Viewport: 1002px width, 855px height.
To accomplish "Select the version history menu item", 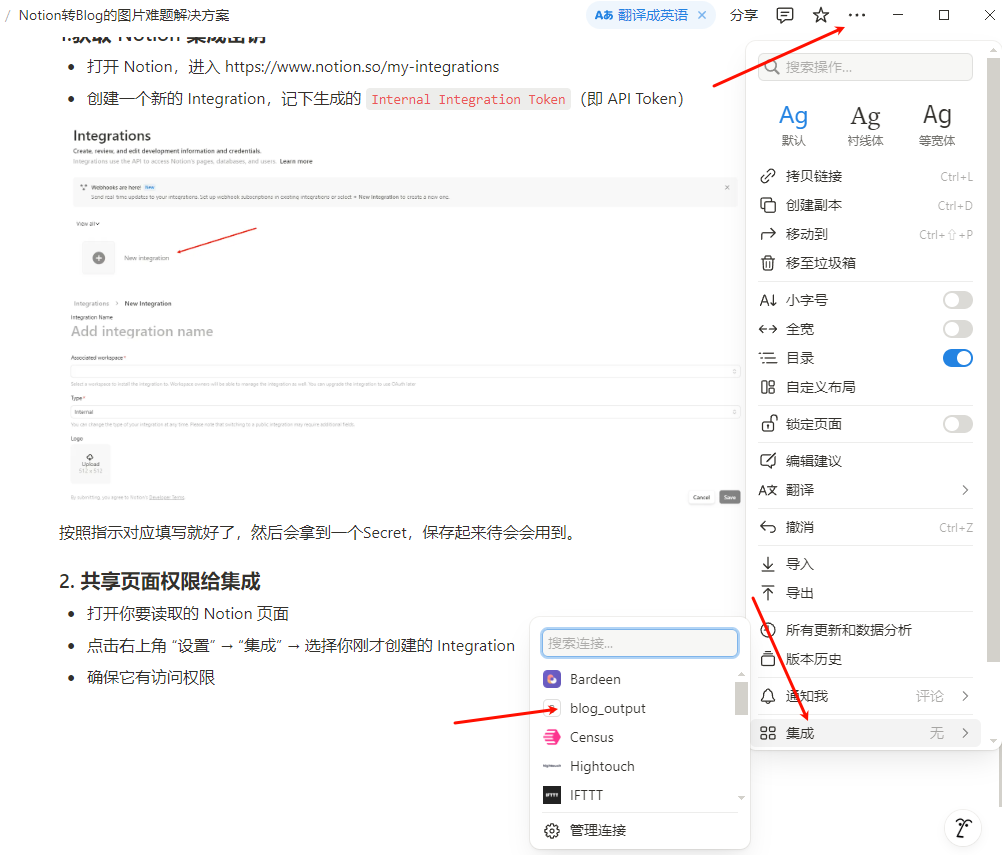I will point(865,659).
